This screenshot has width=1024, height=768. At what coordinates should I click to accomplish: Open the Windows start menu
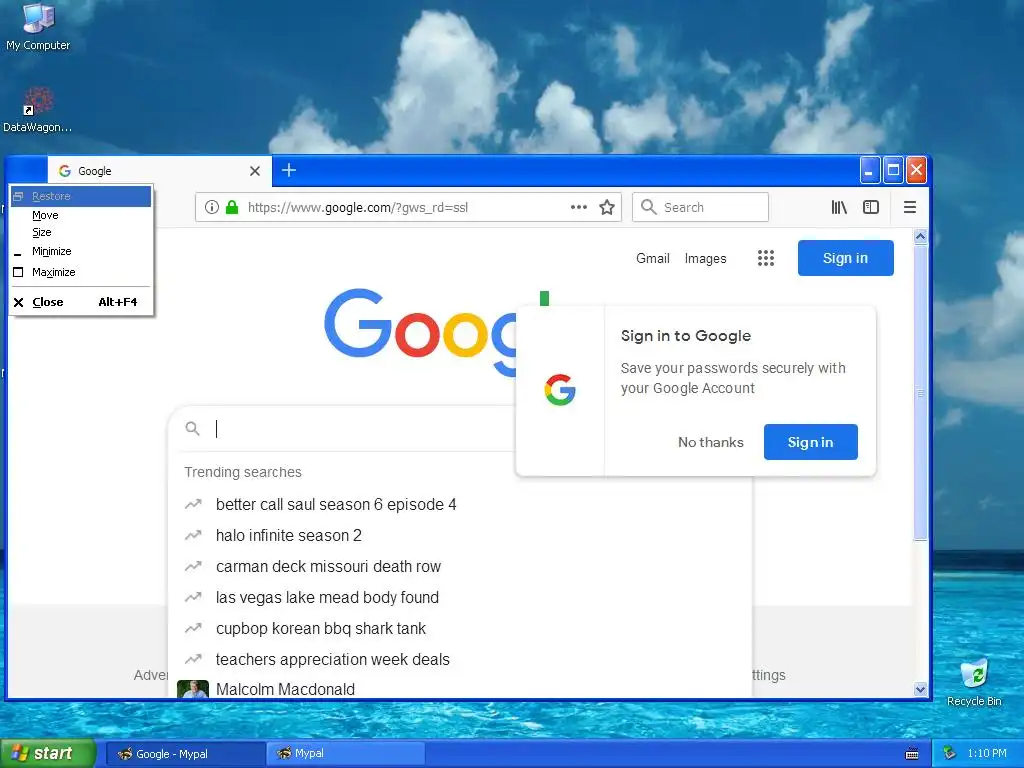[x=48, y=754]
